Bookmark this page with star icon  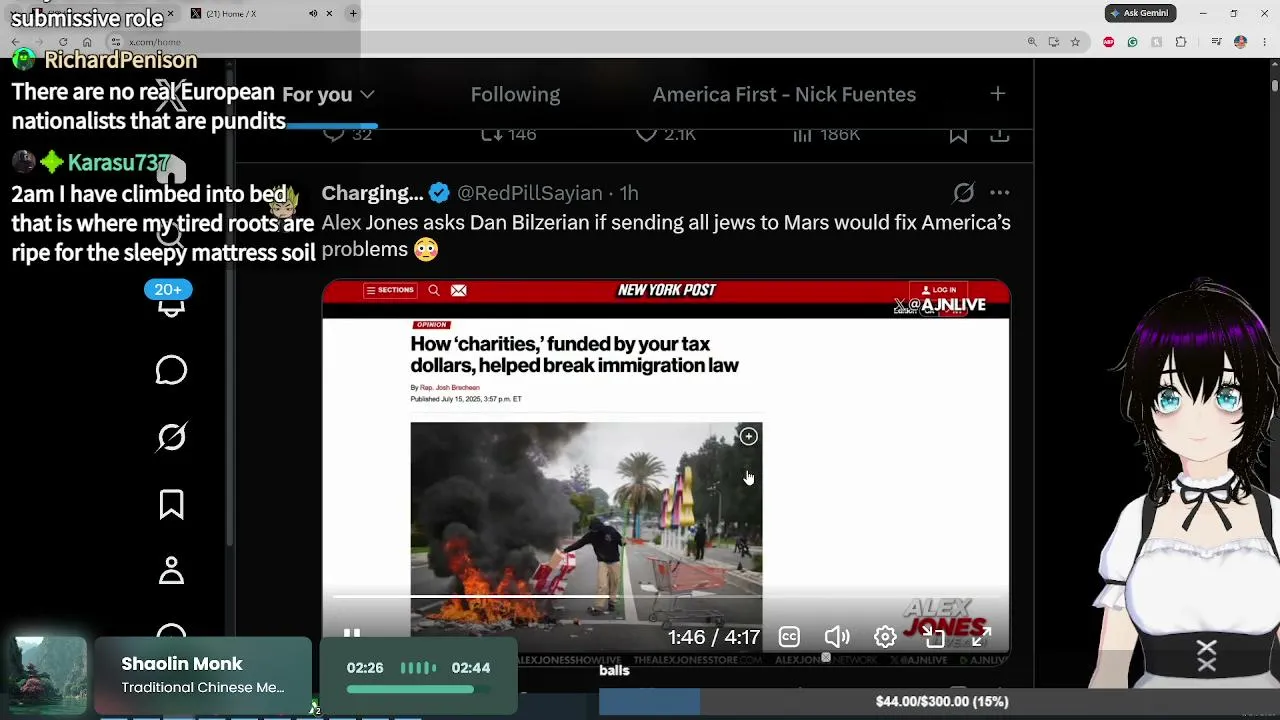pos(1075,42)
